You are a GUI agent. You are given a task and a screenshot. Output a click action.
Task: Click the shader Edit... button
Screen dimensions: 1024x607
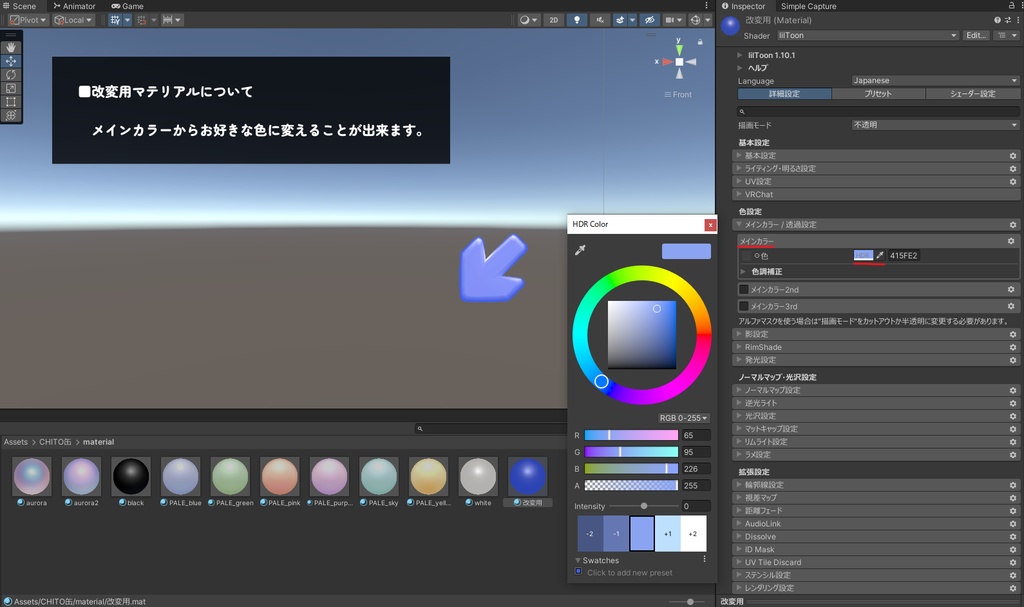(976, 35)
